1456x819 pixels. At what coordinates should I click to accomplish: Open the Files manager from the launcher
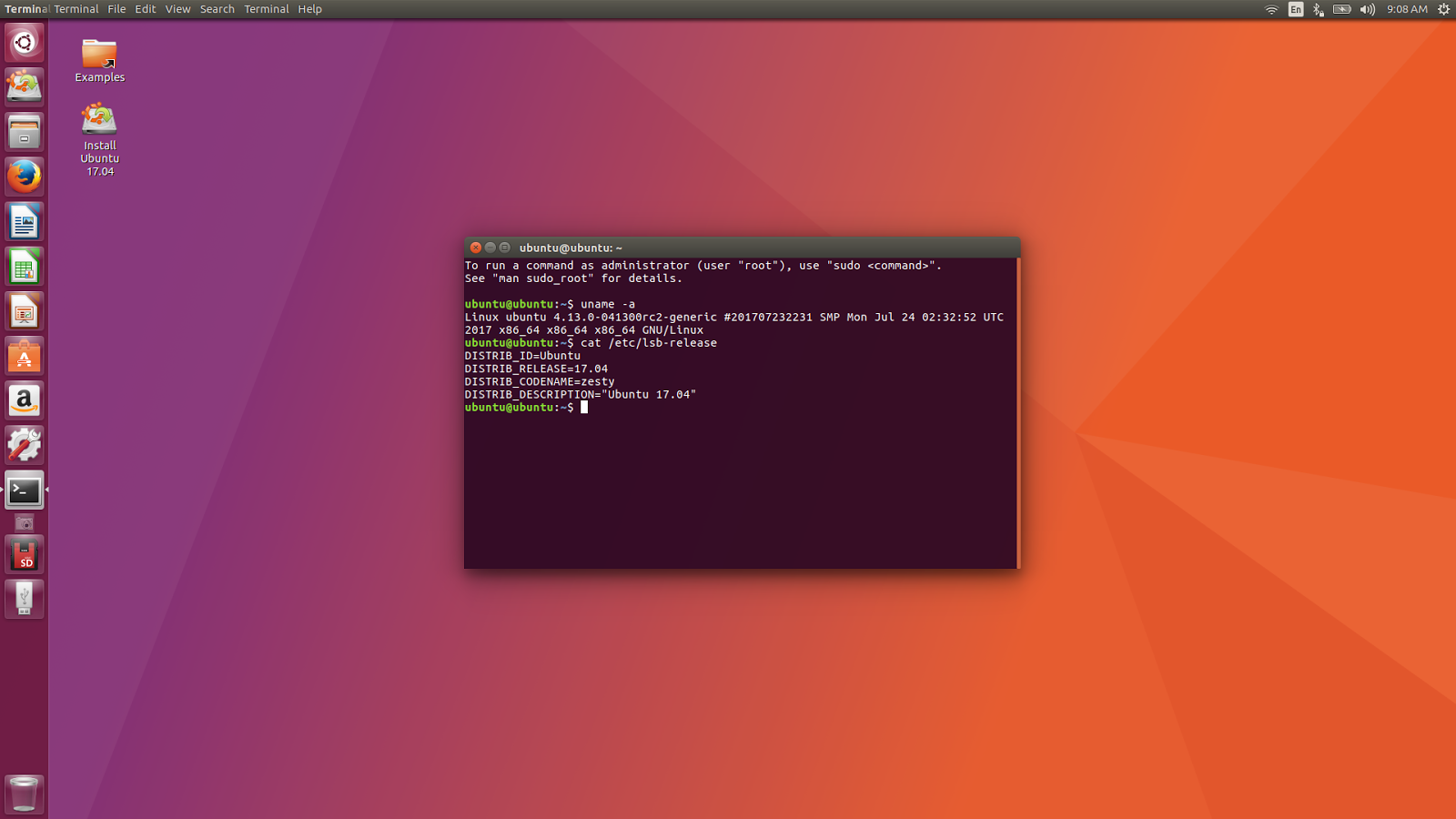tap(24, 132)
